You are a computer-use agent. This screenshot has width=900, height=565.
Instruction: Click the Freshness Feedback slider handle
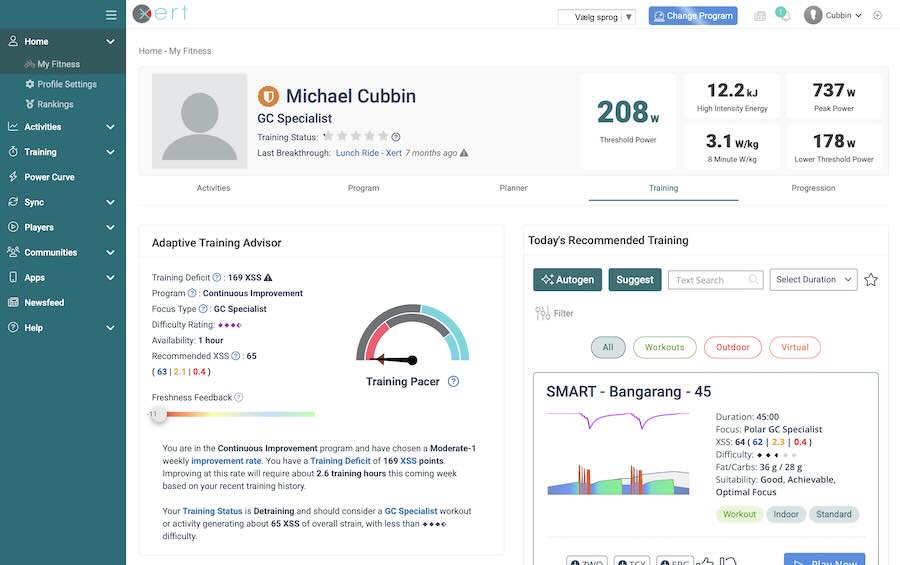point(158,413)
